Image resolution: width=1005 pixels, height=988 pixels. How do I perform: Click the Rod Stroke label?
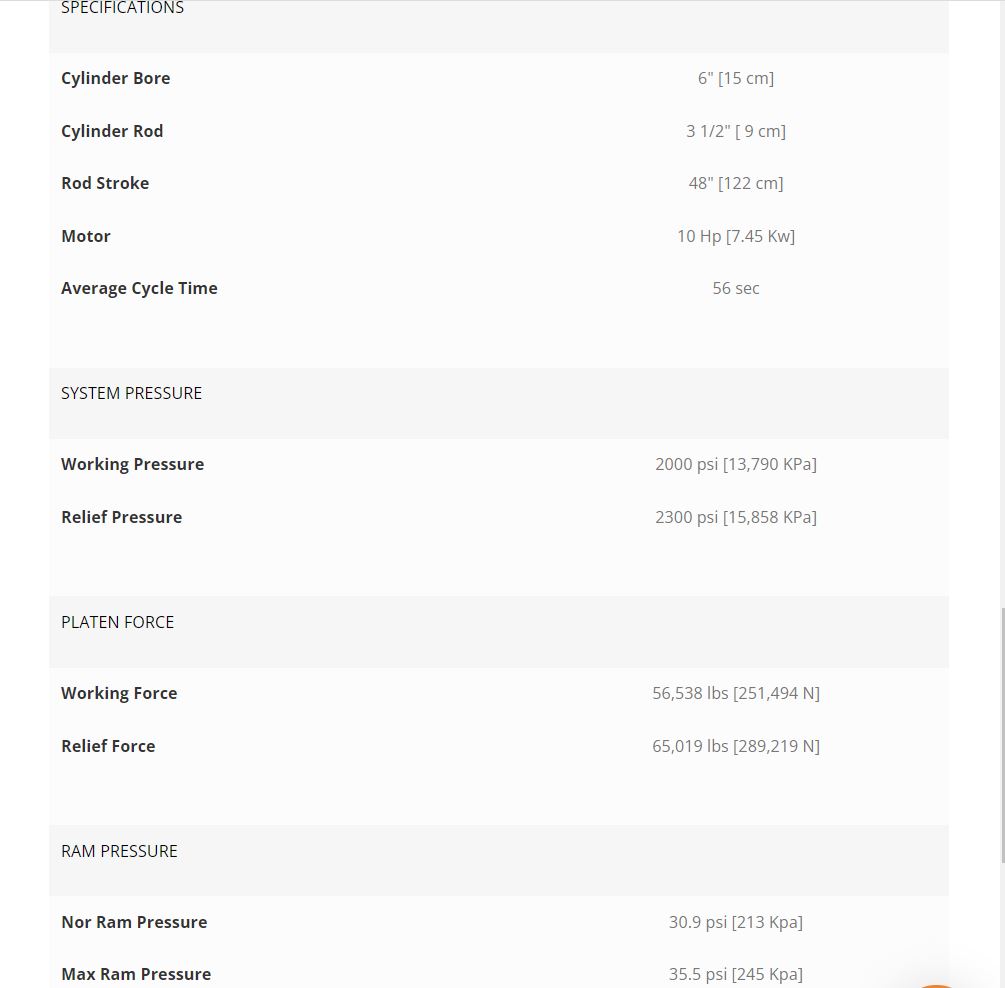105,183
